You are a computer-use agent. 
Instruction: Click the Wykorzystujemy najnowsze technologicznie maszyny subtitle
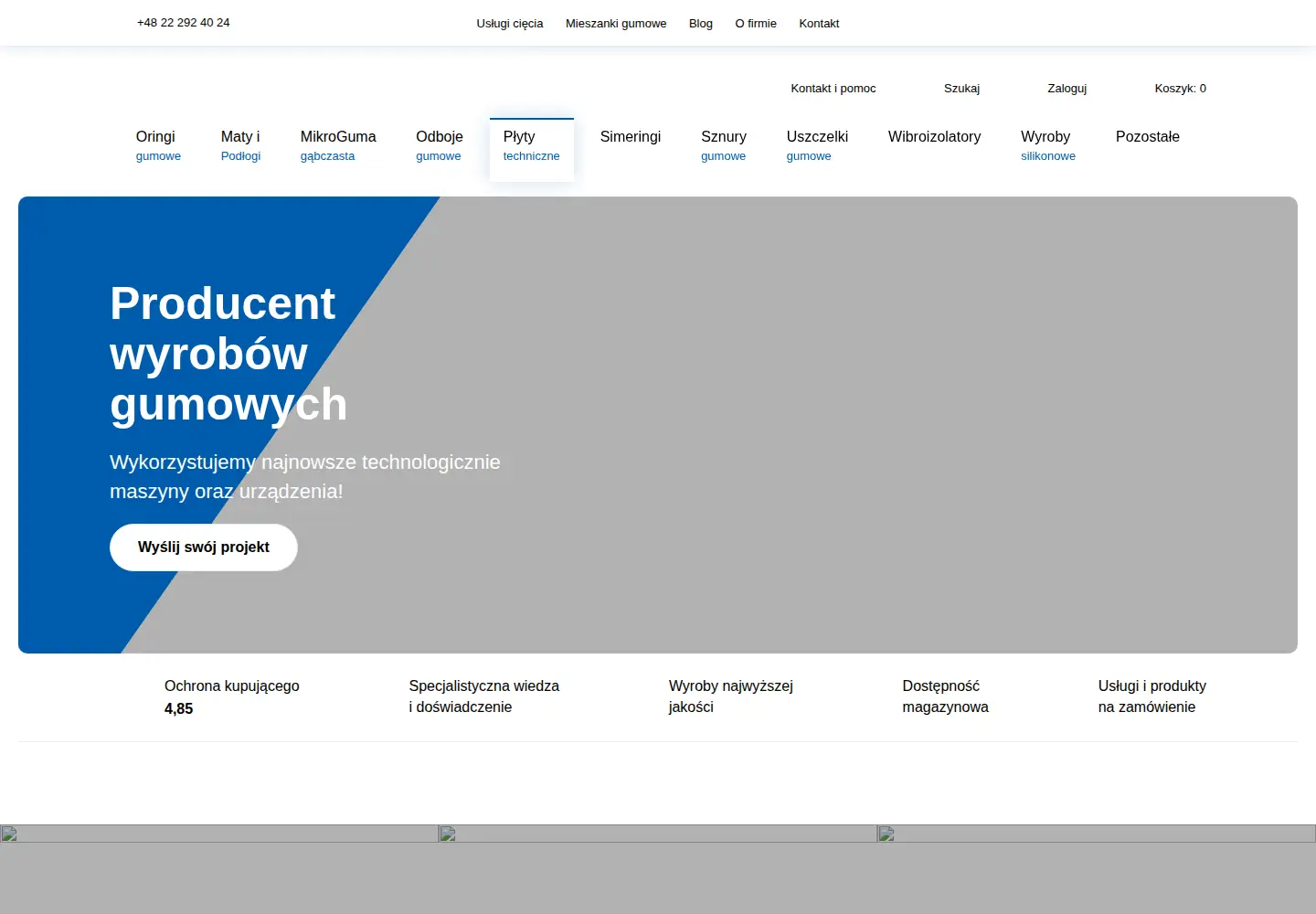(305, 476)
